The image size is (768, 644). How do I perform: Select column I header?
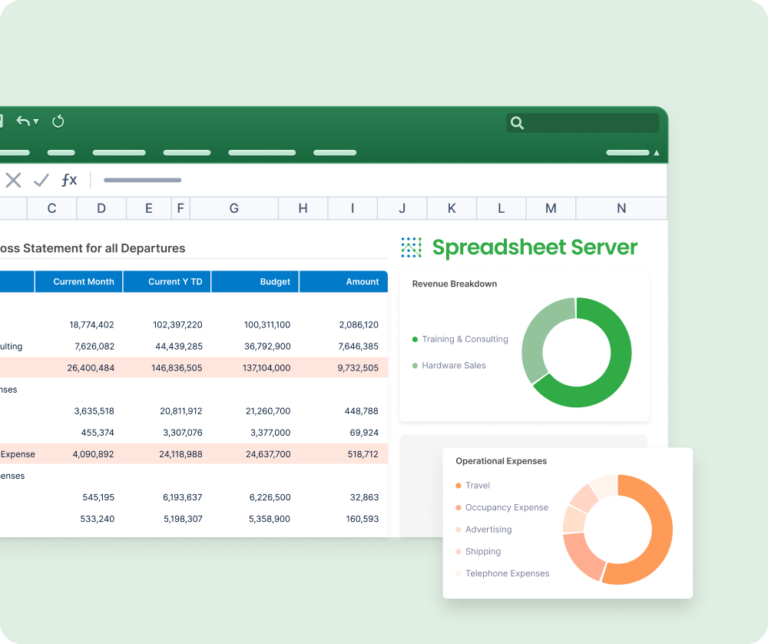353,208
